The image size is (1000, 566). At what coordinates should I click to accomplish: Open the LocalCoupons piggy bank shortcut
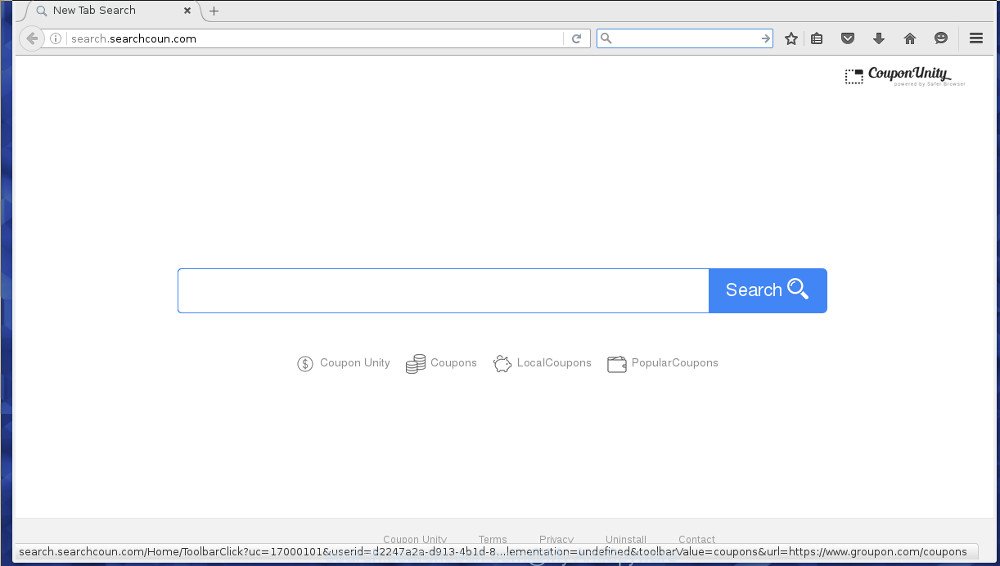click(x=542, y=363)
